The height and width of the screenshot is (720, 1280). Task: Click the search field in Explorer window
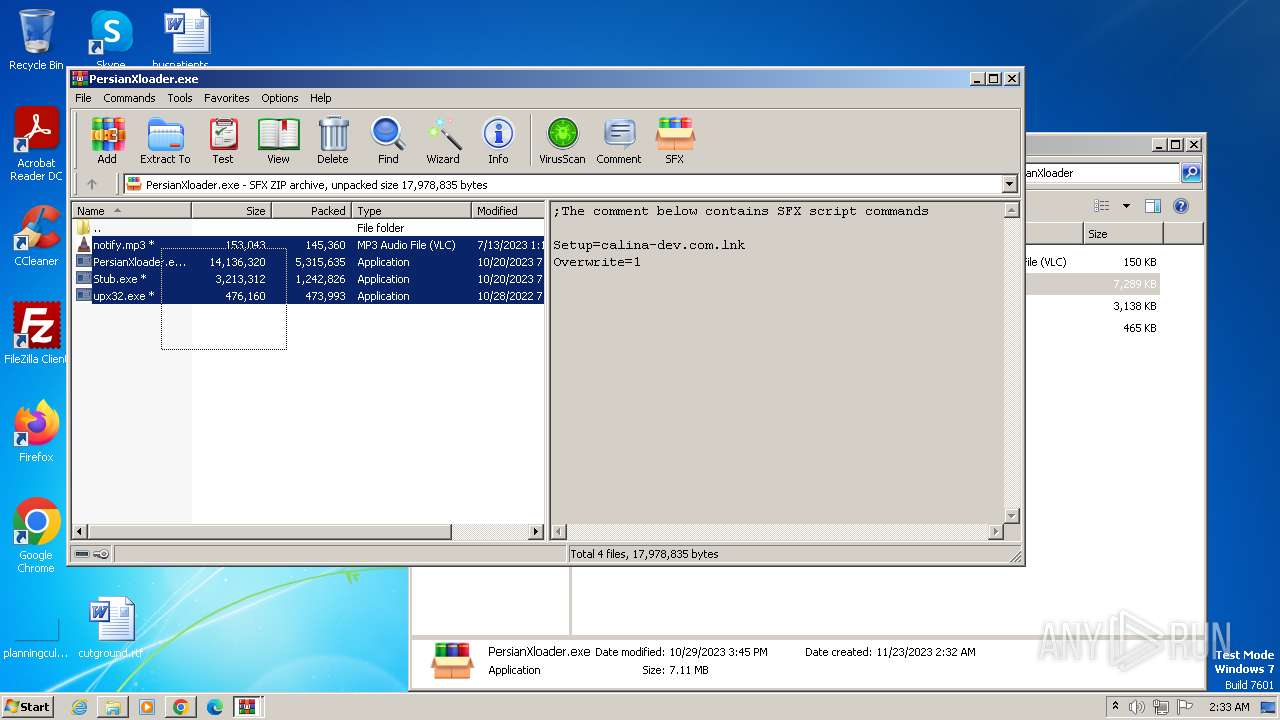[x=1102, y=173]
